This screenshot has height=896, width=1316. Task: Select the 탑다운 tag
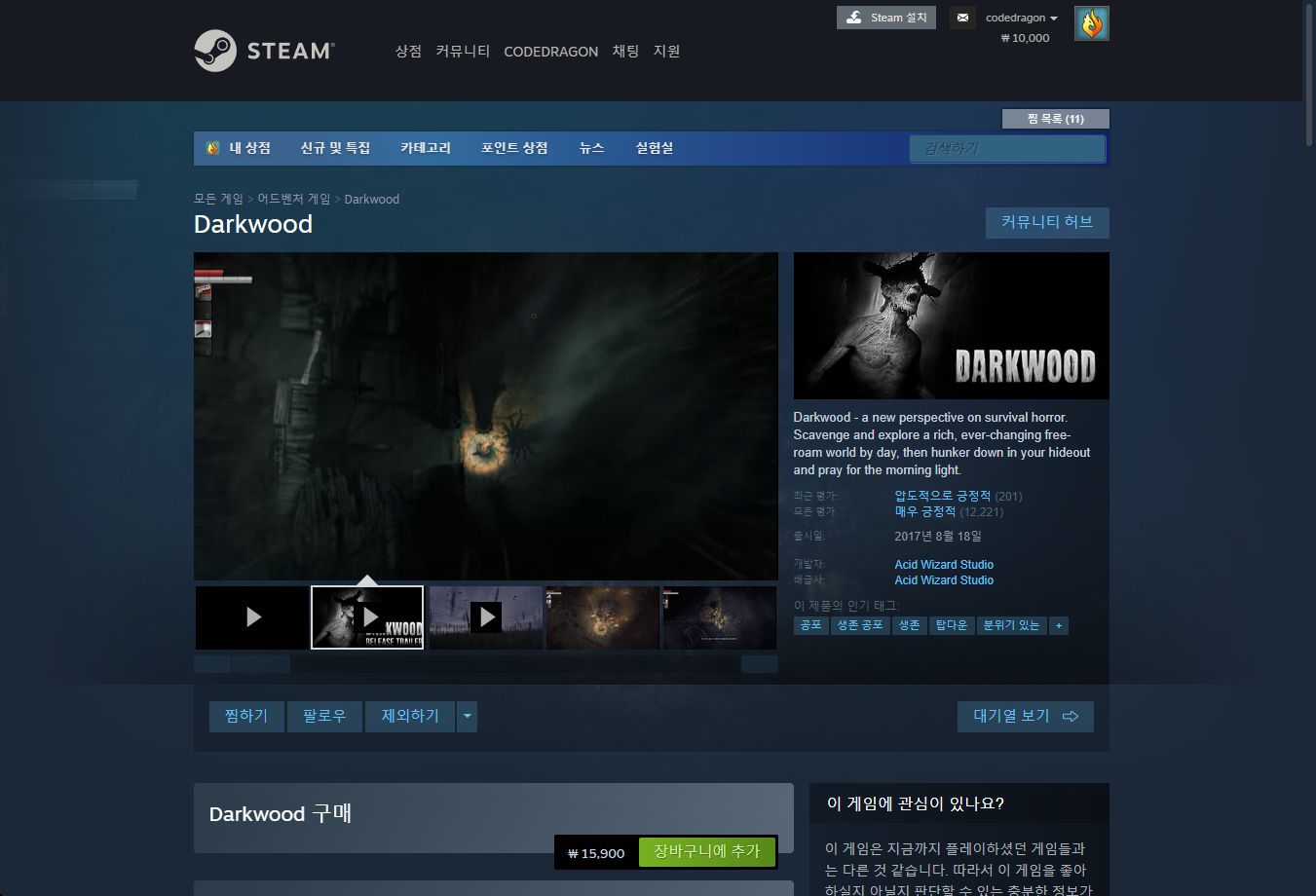pos(952,625)
